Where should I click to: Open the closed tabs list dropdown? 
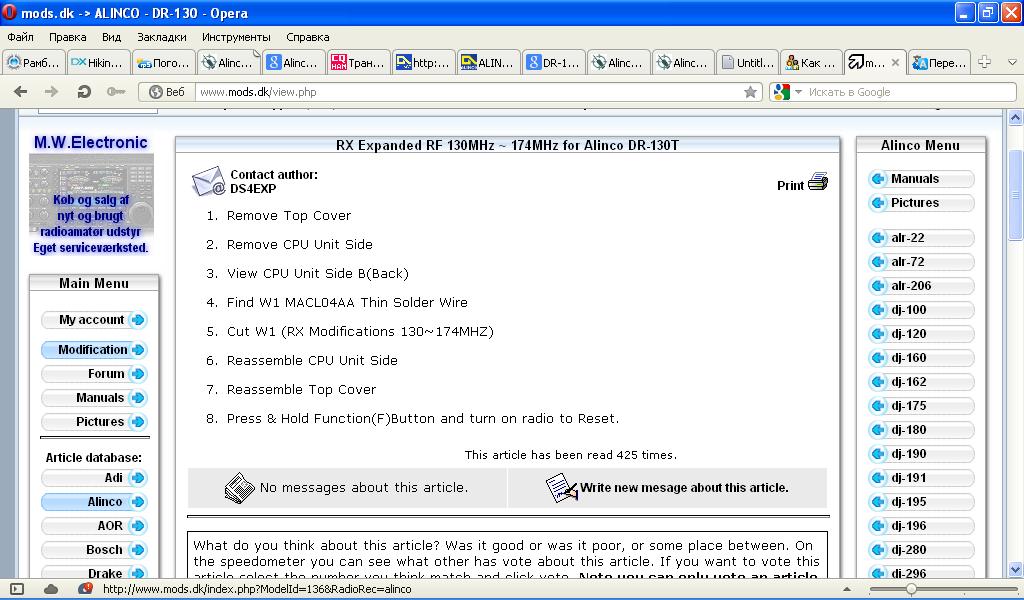1012,63
